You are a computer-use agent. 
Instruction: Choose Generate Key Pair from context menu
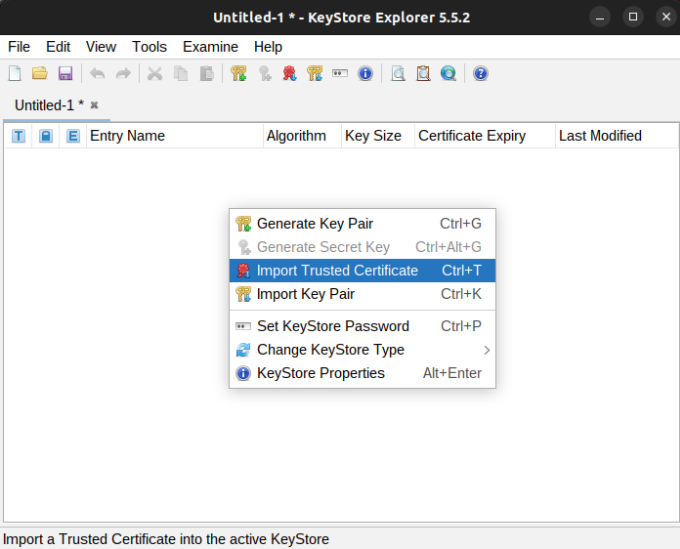click(363, 224)
